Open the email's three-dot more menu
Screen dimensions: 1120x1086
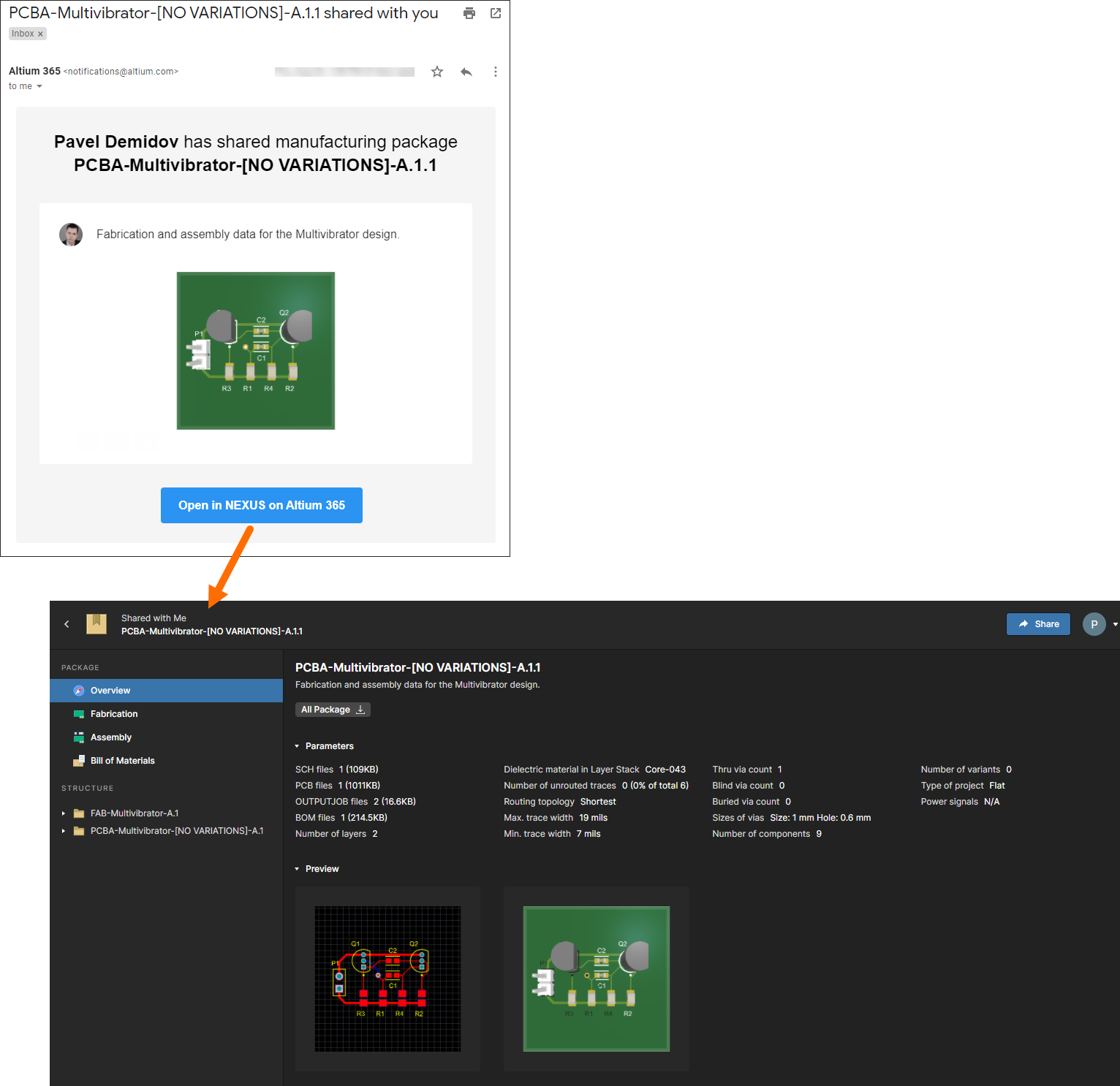point(496,72)
